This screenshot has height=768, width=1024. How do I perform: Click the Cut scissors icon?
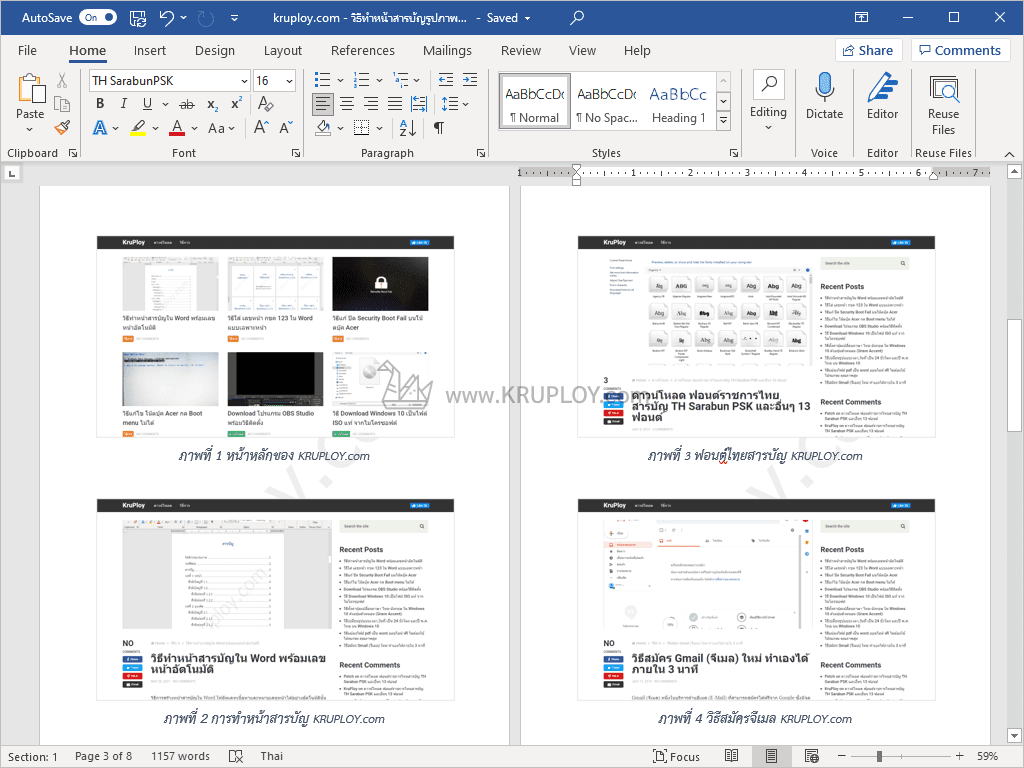[x=62, y=80]
